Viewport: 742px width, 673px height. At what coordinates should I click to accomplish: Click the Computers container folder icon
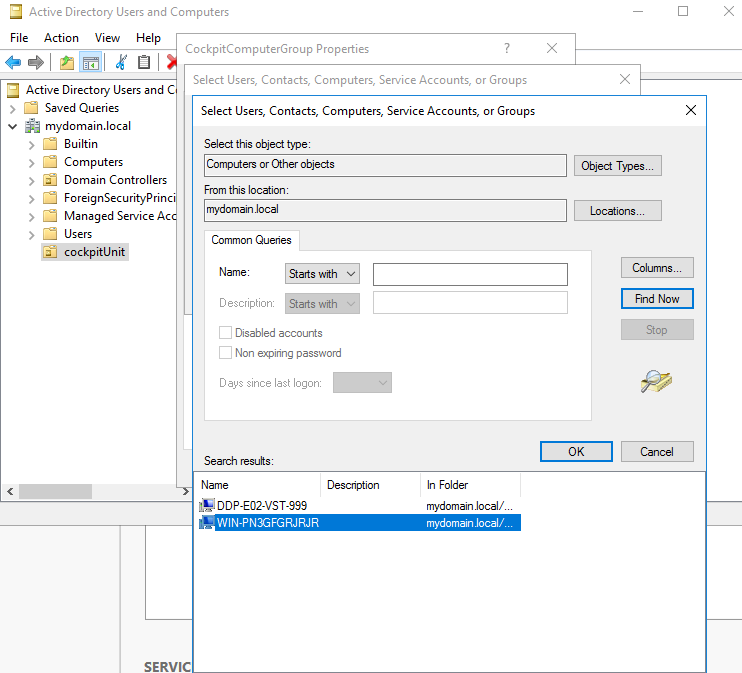(50, 162)
